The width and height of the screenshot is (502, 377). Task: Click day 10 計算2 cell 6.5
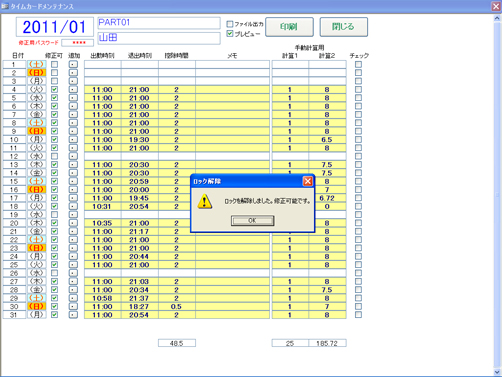coord(327,140)
